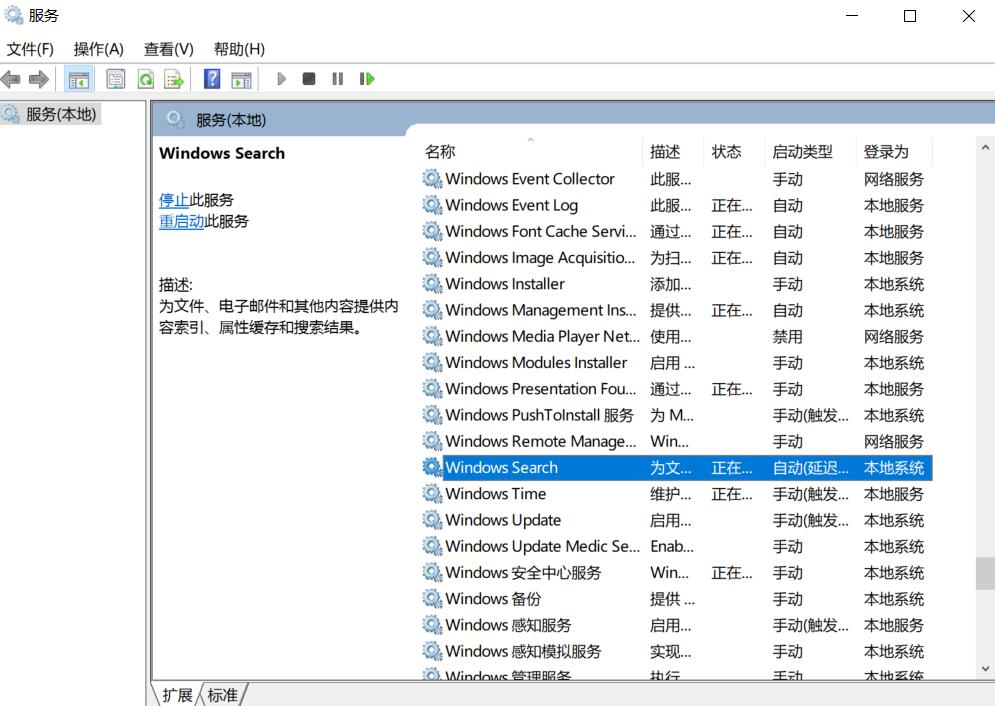Select the Windows PushToInstall 服务 name
Screen dimensions: 995x706
(x=539, y=415)
